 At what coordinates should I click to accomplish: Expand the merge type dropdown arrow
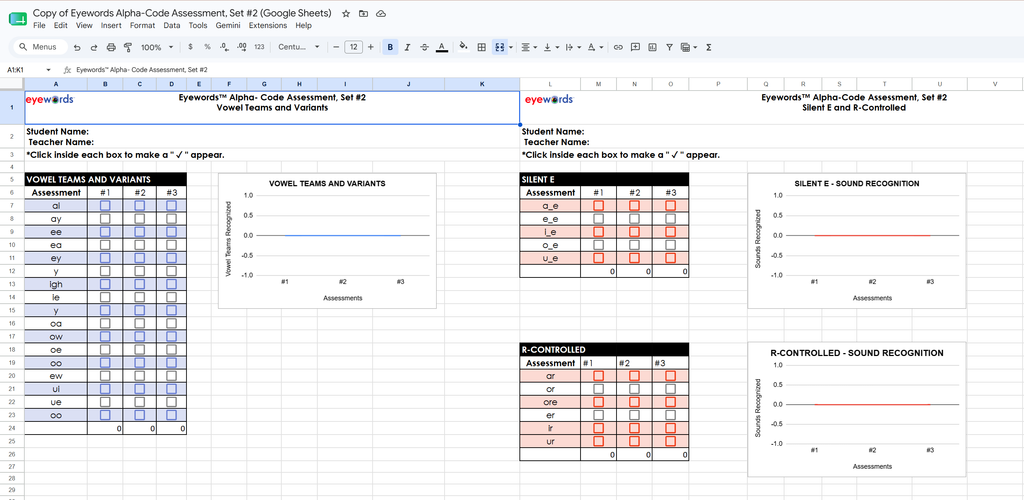[511, 47]
